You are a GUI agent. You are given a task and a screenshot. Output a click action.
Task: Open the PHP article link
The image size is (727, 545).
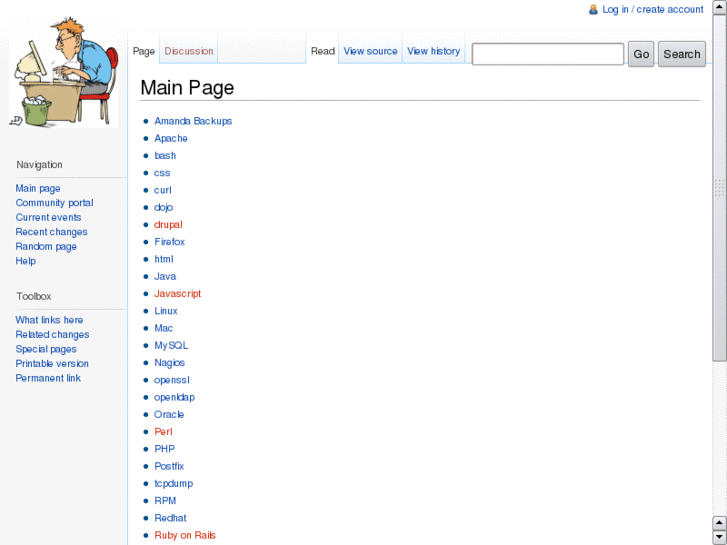(x=165, y=449)
